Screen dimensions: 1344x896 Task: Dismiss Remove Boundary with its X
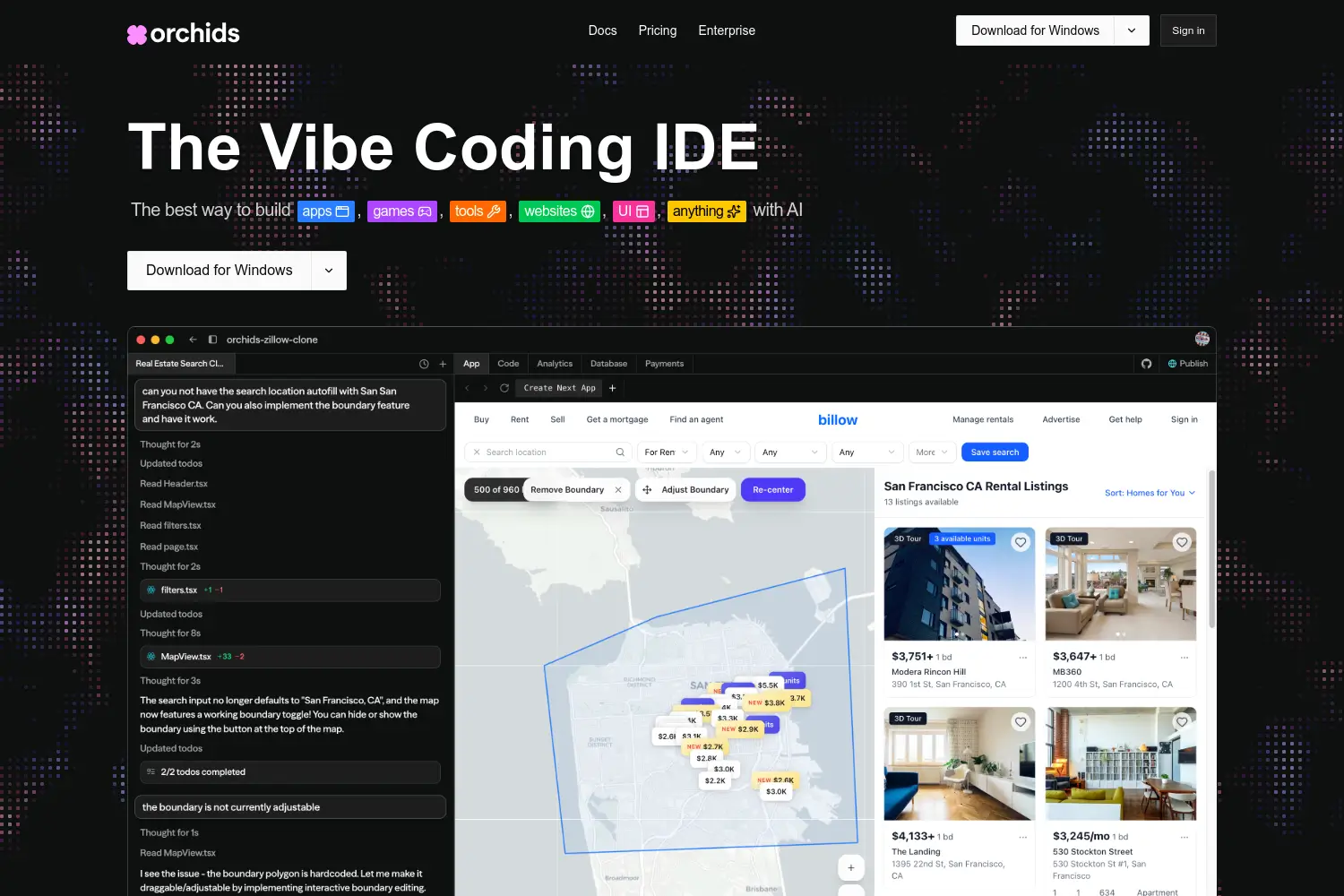click(618, 490)
